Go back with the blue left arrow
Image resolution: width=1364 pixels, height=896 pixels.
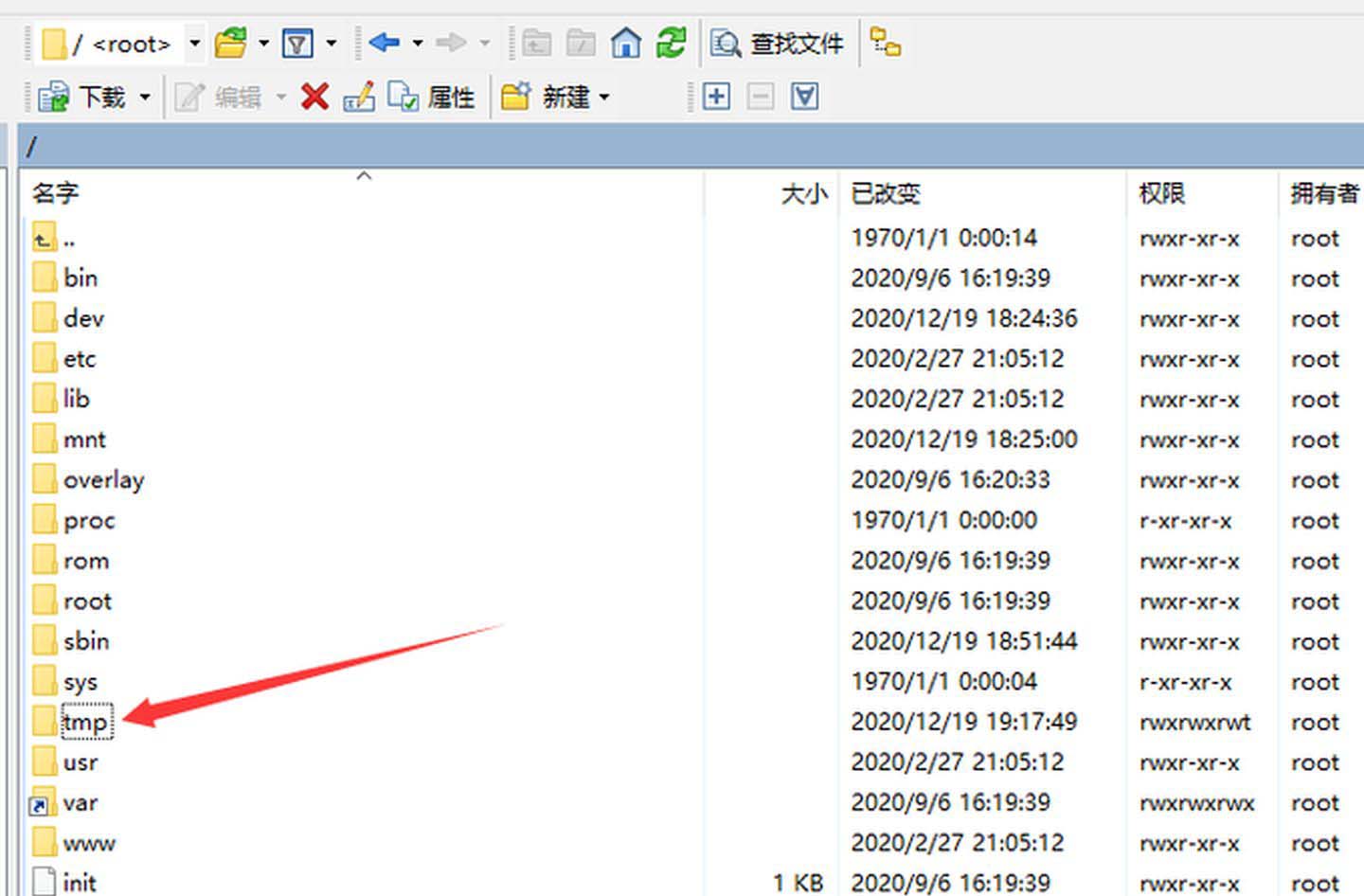(384, 43)
